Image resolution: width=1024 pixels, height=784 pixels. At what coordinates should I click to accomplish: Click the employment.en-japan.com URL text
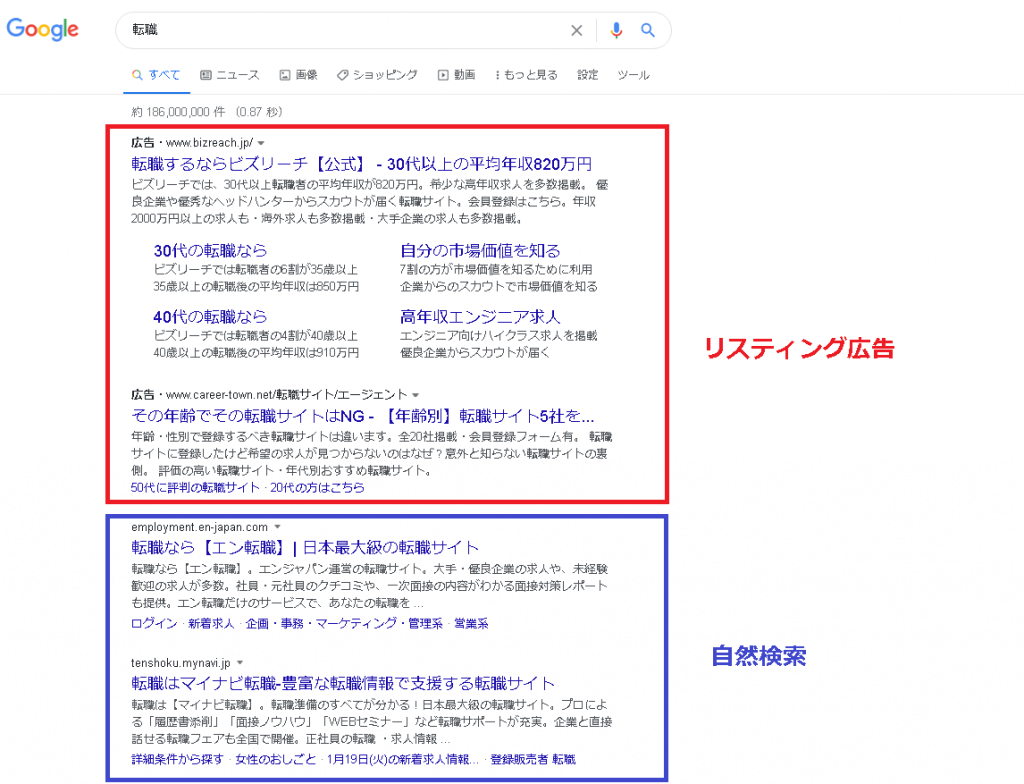[199, 527]
